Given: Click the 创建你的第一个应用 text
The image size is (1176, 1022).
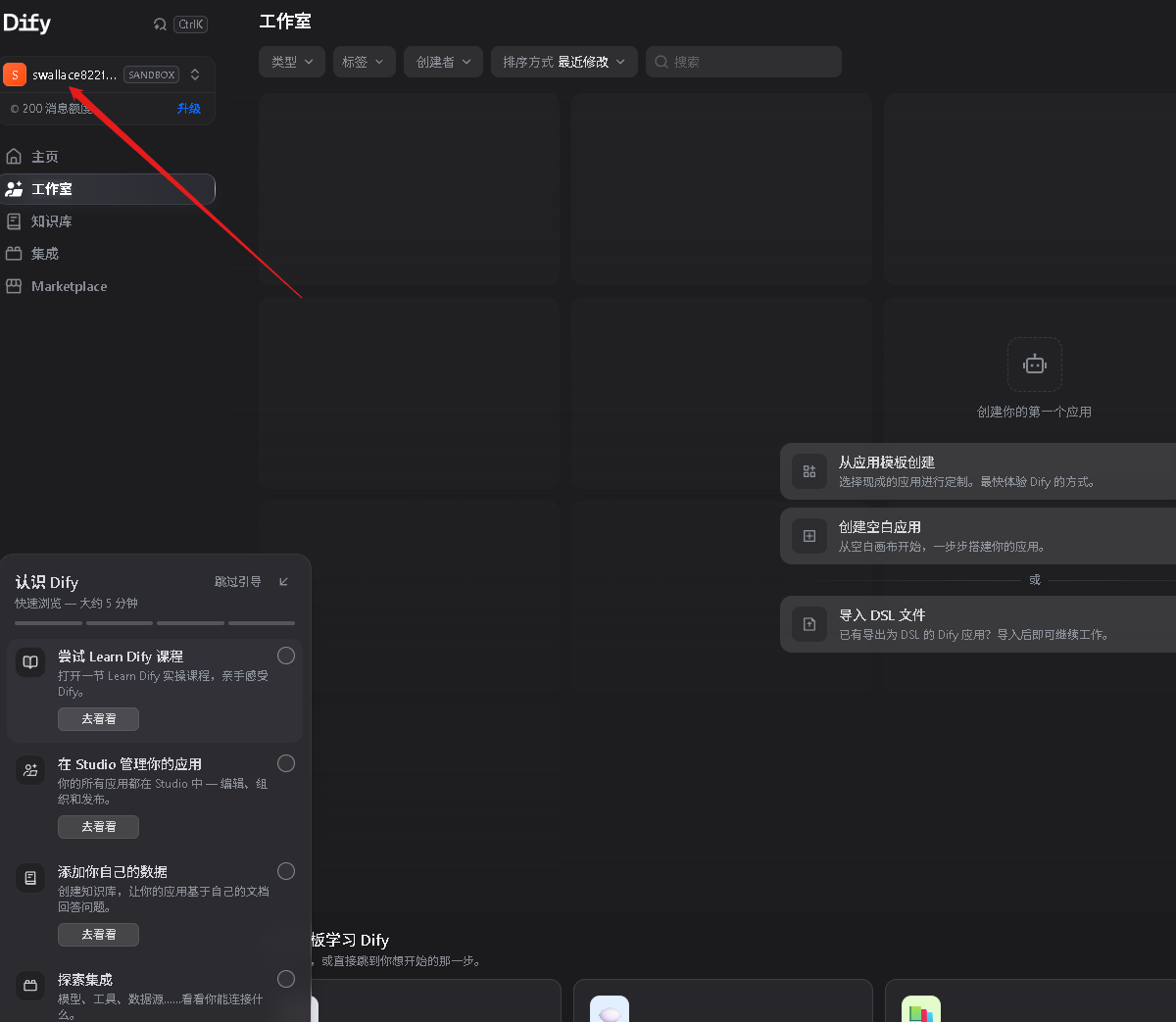Looking at the screenshot, I should coord(1035,413).
